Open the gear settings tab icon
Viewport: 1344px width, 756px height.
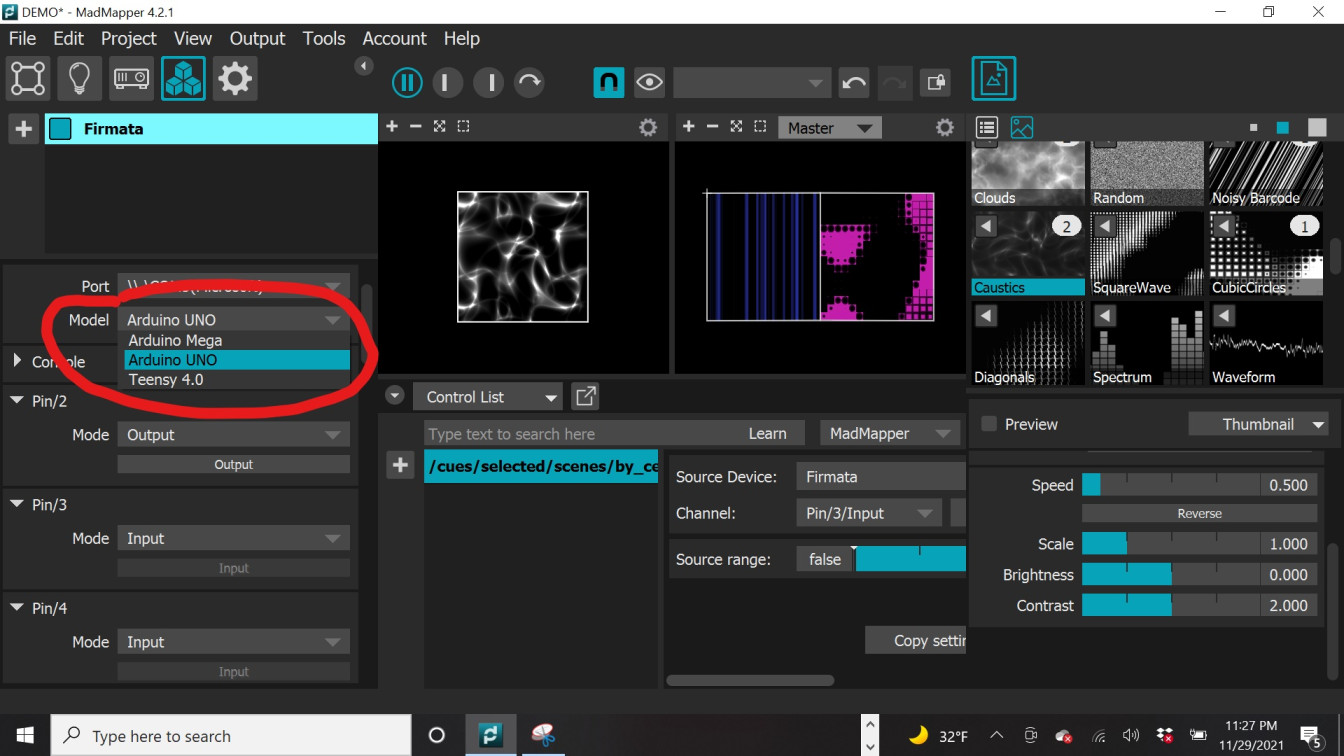(x=235, y=79)
